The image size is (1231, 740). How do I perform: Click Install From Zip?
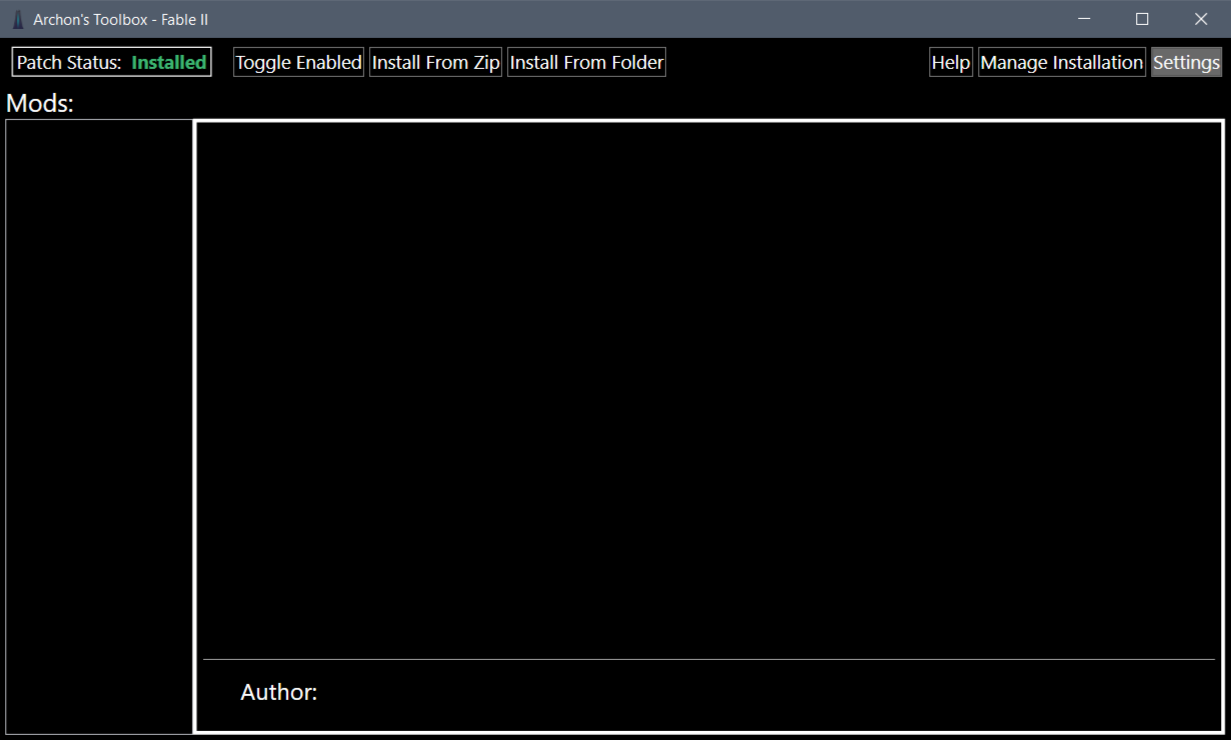point(435,62)
